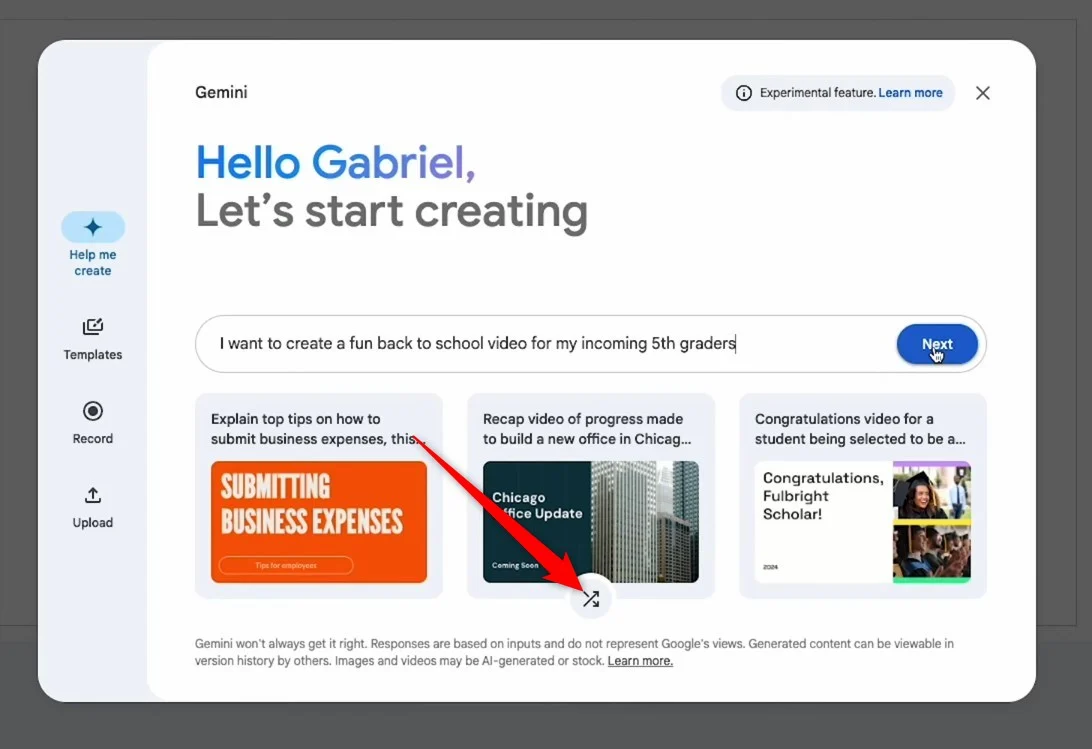Viewport: 1092px width, 749px height.
Task: Select the Help me create sparkle icon
Action: [x=93, y=227]
